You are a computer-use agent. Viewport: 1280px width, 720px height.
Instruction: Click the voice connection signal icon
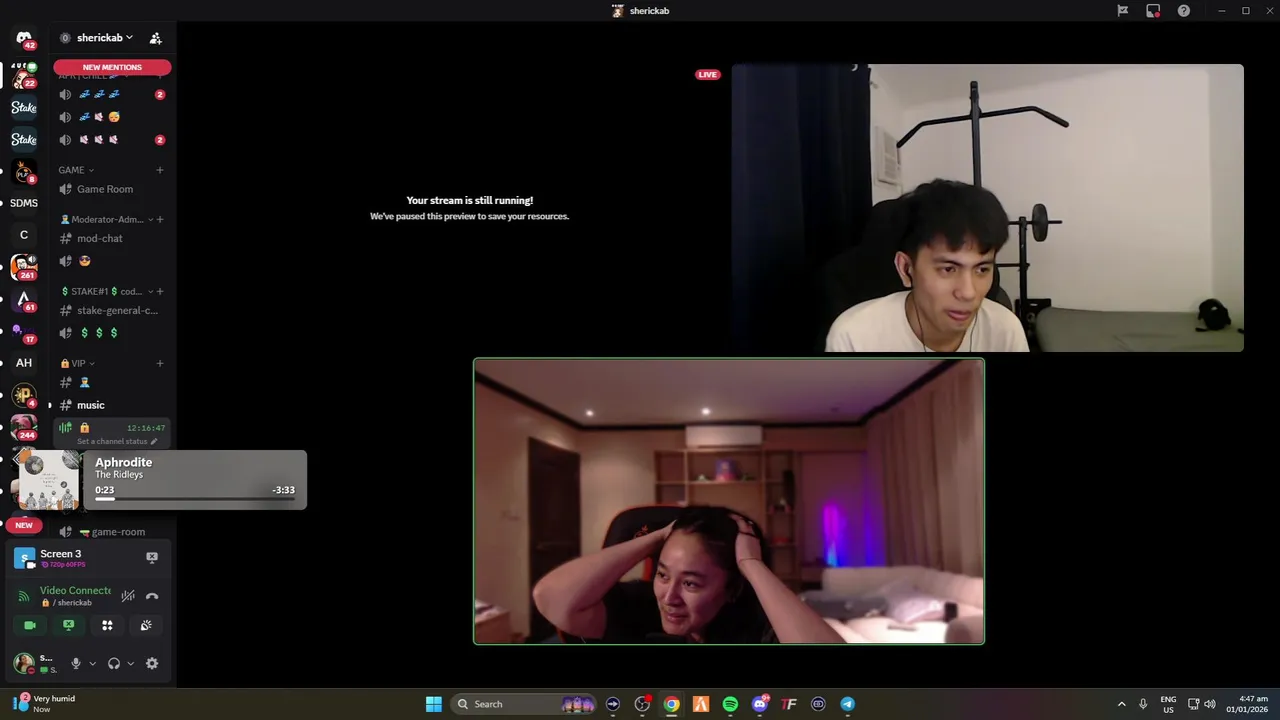click(24, 596)
